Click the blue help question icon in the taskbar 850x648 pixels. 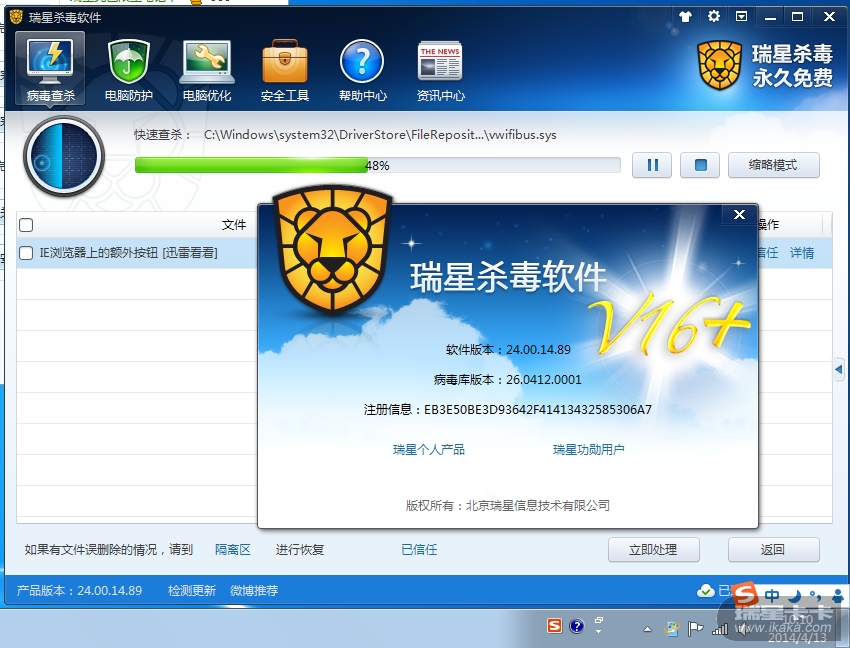click(x=577, y=626)
